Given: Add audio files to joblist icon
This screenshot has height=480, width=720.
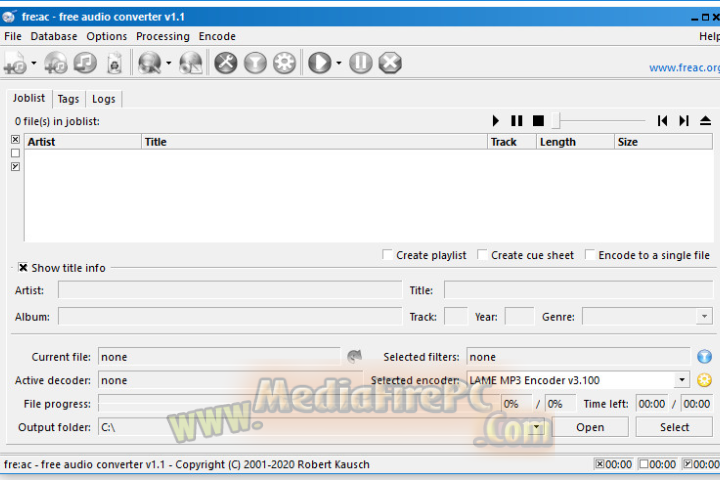Looking at the screenshot, I should 15,63.
